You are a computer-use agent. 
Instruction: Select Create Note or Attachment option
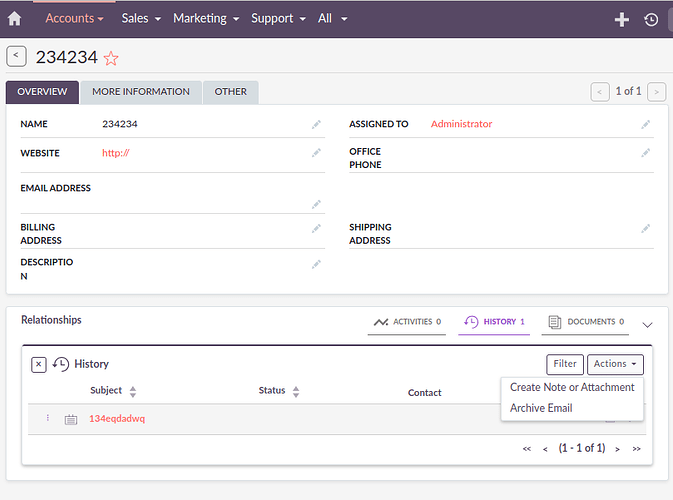click(x=572, y=387)
